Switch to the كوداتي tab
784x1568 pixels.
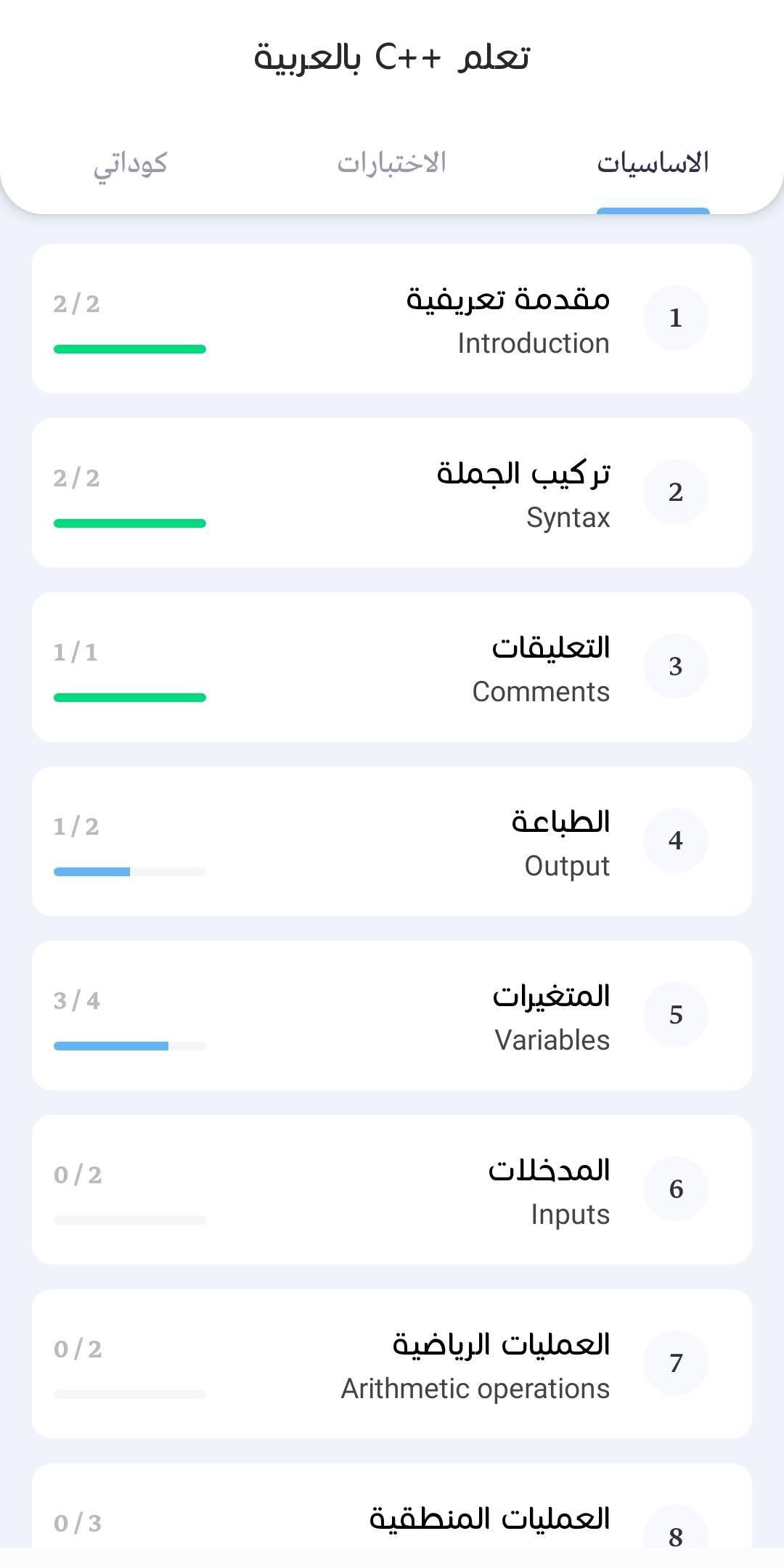coord(131,163)
